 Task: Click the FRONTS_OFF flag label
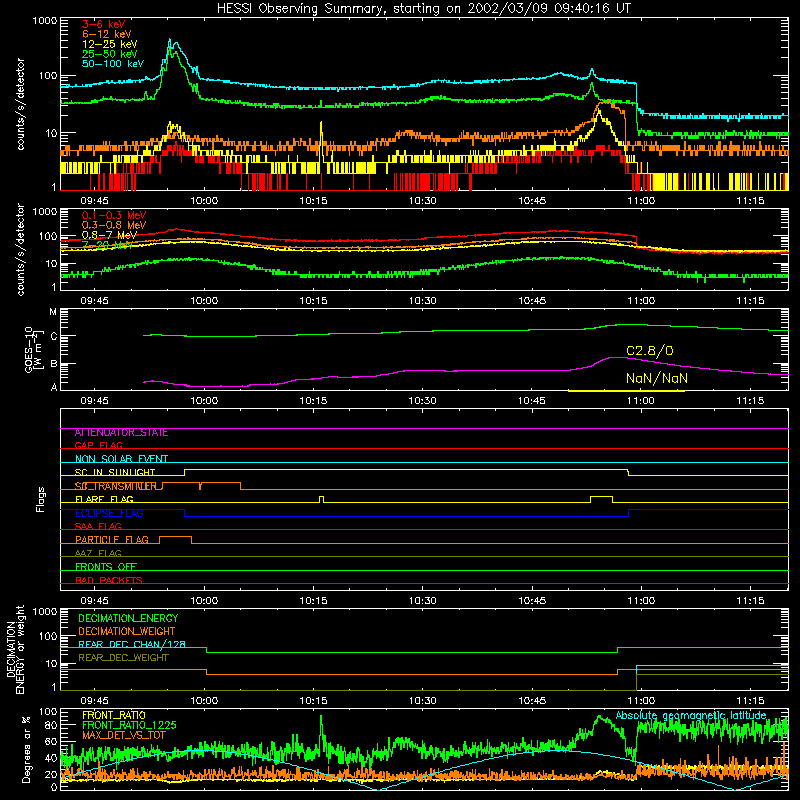click(106, 567)
